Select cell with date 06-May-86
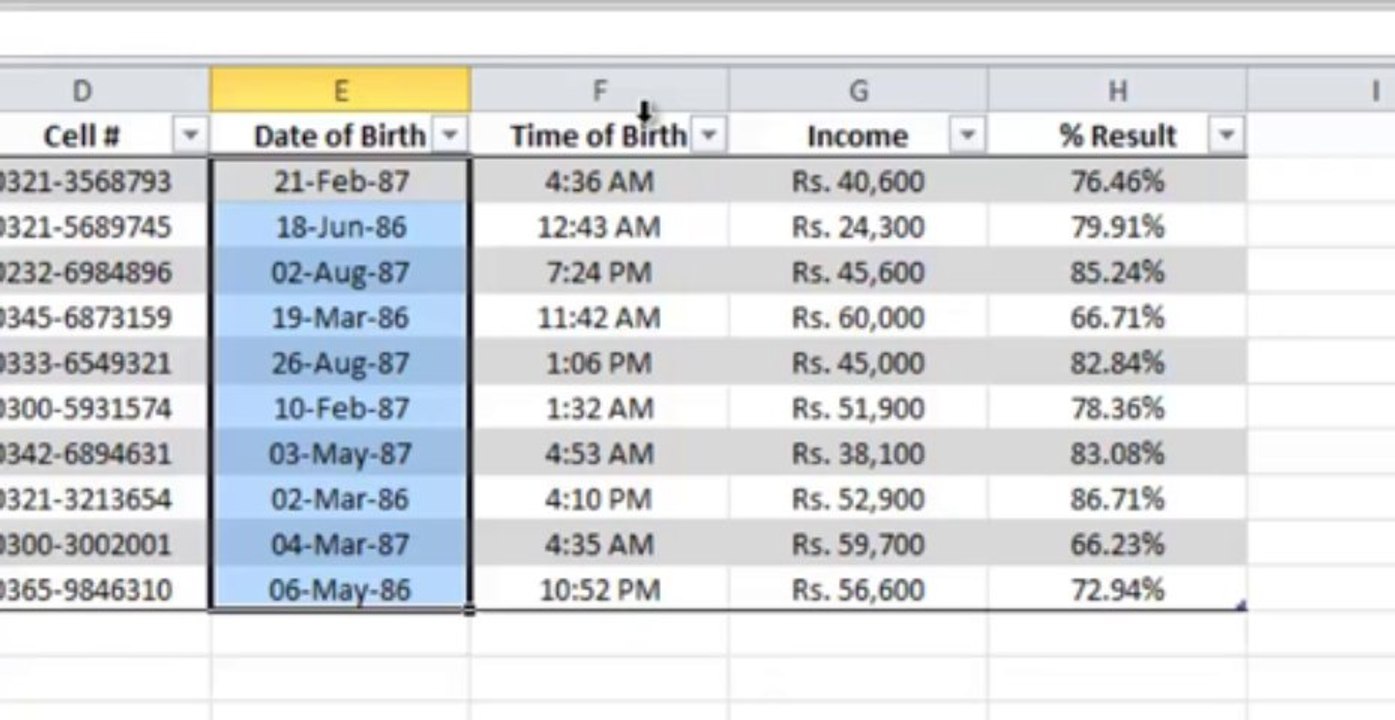Screen dimensions: 1395x720 coord(340,590)
